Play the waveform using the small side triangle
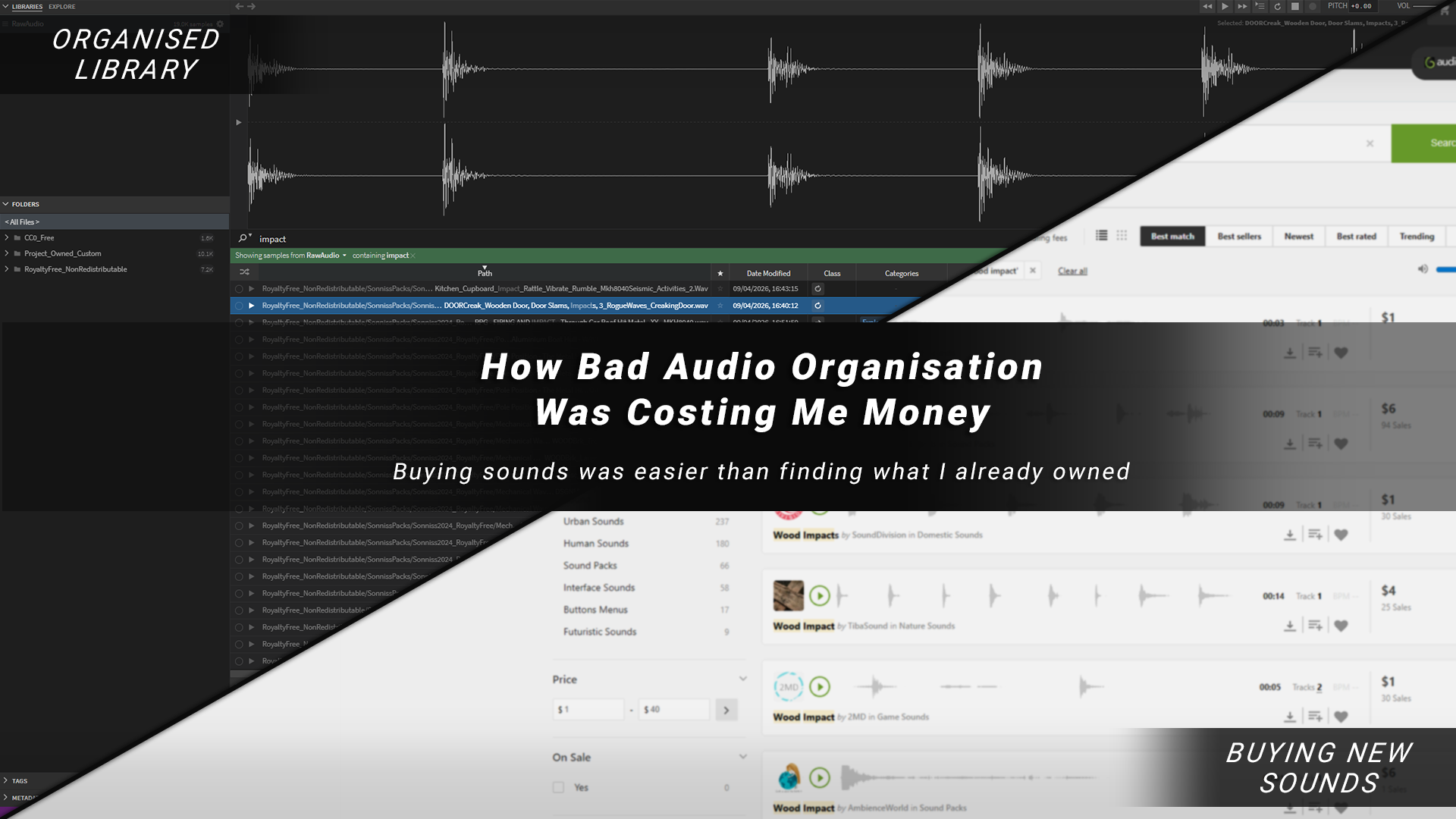The image size is (1456, 819). pyautogui.click(x=239, y=122)
